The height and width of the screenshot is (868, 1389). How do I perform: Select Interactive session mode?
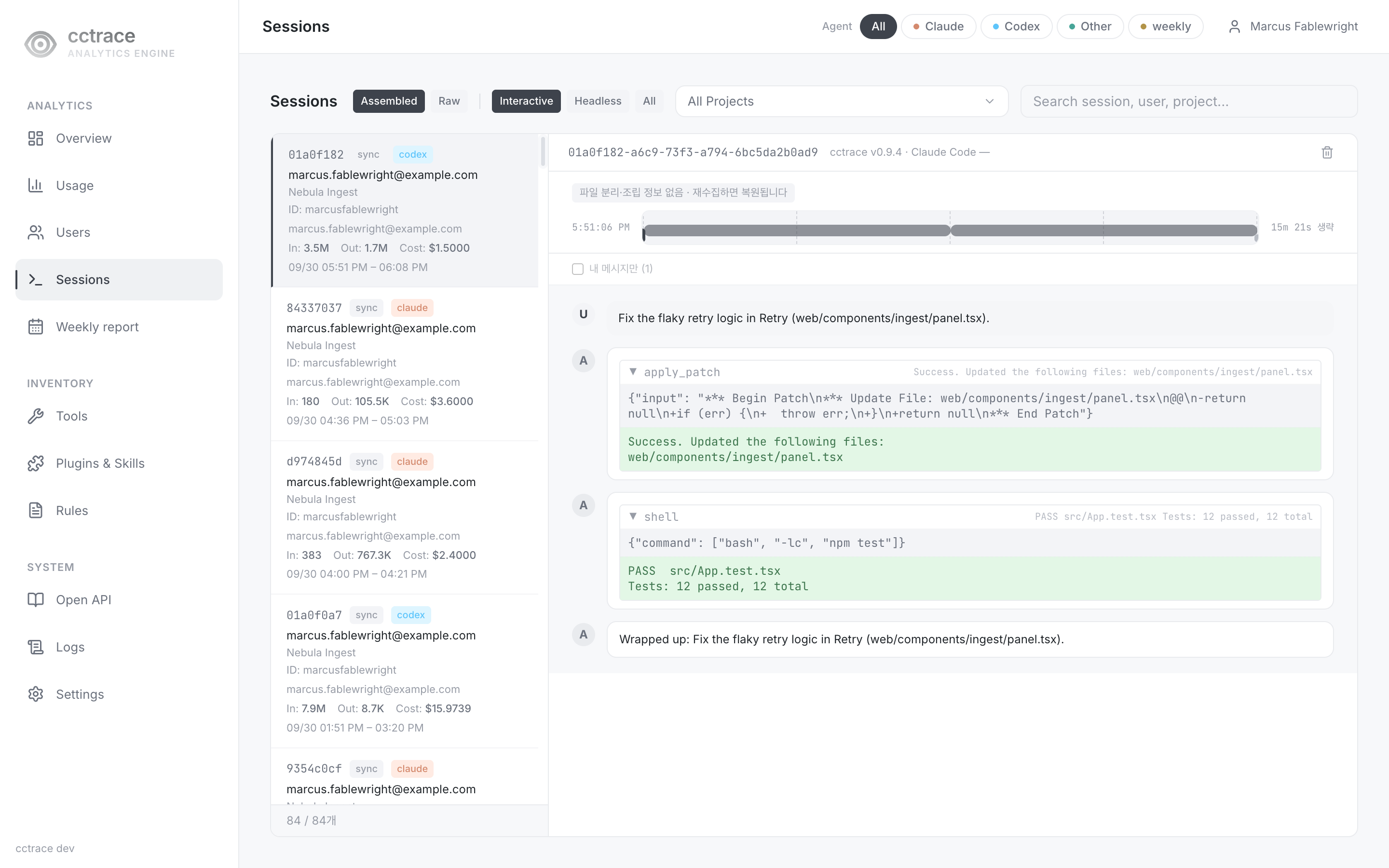(526, 101)
